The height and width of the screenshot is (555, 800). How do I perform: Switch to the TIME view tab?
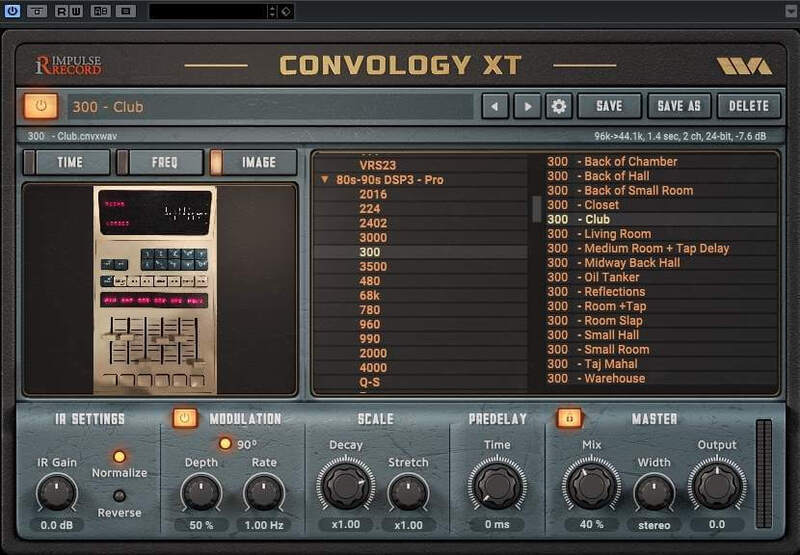click(69, 162)
